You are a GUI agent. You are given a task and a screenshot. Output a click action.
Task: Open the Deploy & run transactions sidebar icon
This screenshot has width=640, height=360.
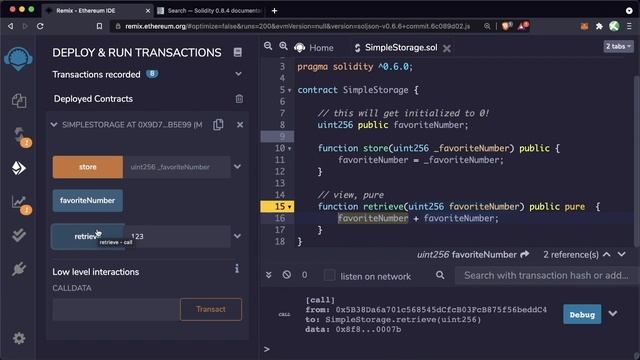tap(18, 168)
